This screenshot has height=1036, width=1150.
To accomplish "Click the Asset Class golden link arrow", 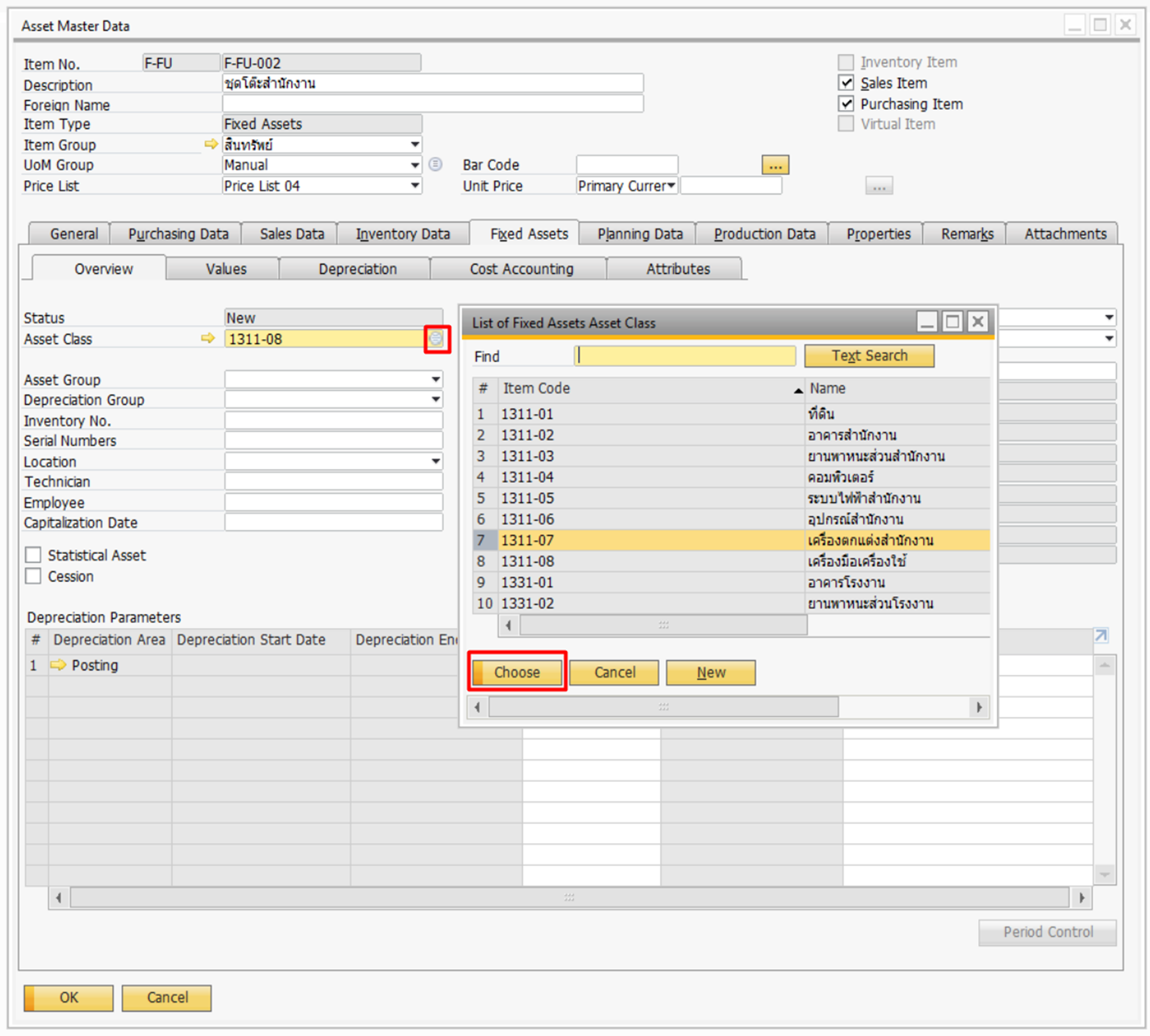I will point(208,338).
